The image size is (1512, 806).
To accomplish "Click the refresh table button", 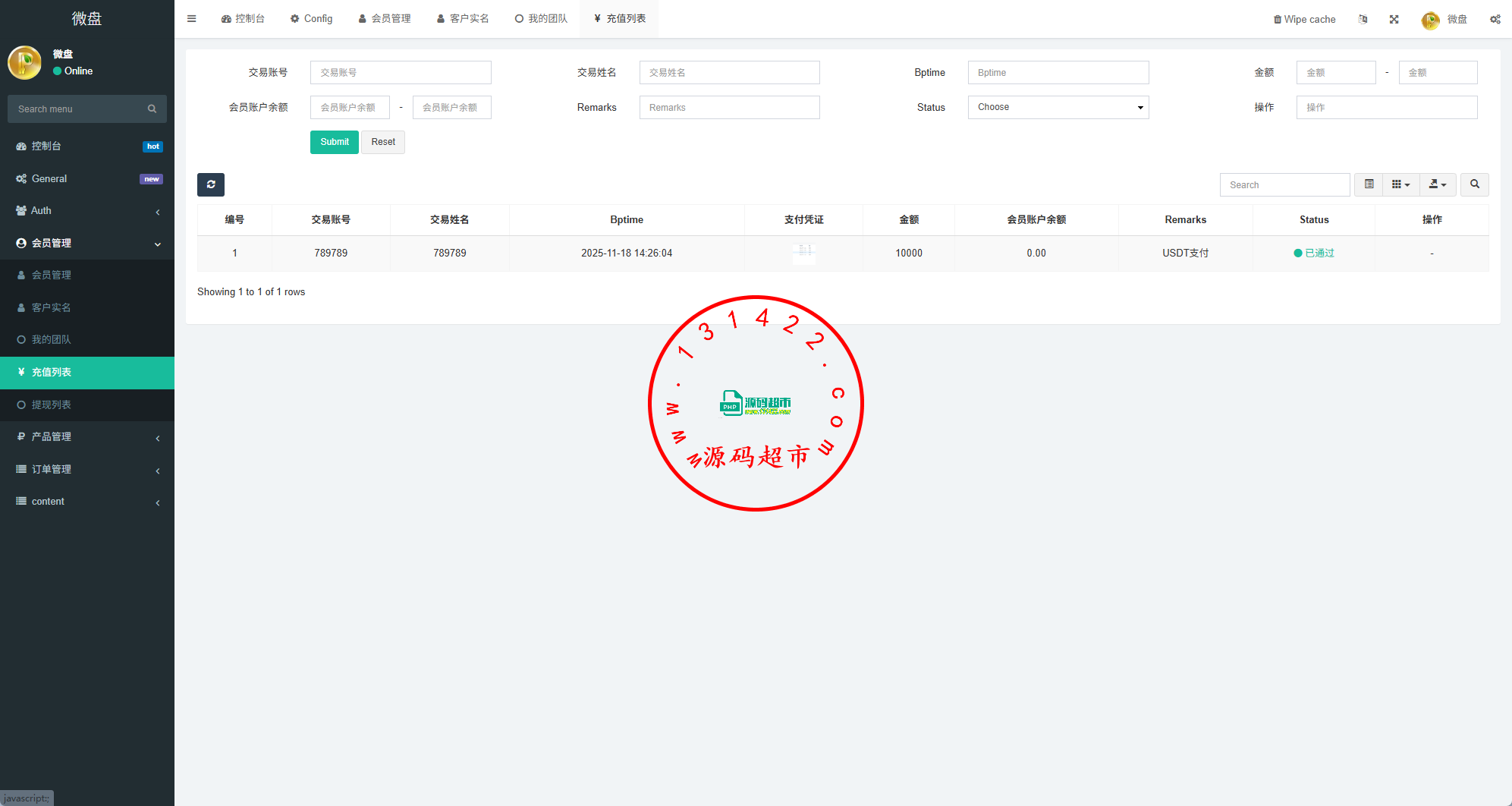I will 211,184.
